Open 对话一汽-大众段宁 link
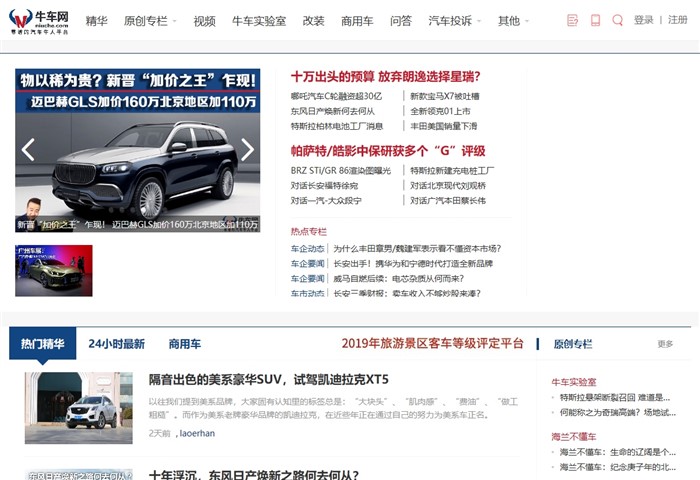The height and width of the screenshot is (480, 700). click(326, 201)
